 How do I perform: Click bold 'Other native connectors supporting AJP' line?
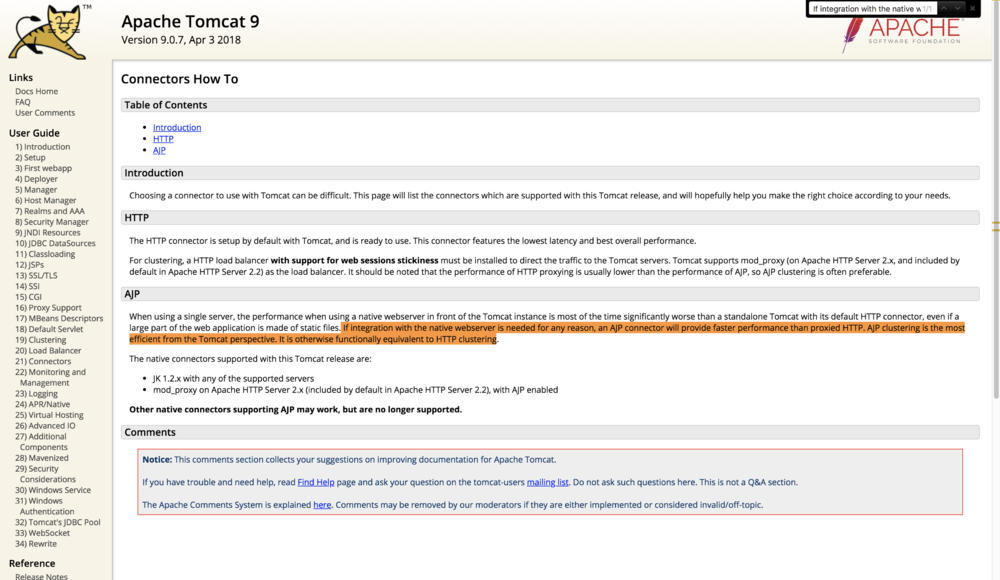point(295,410)
